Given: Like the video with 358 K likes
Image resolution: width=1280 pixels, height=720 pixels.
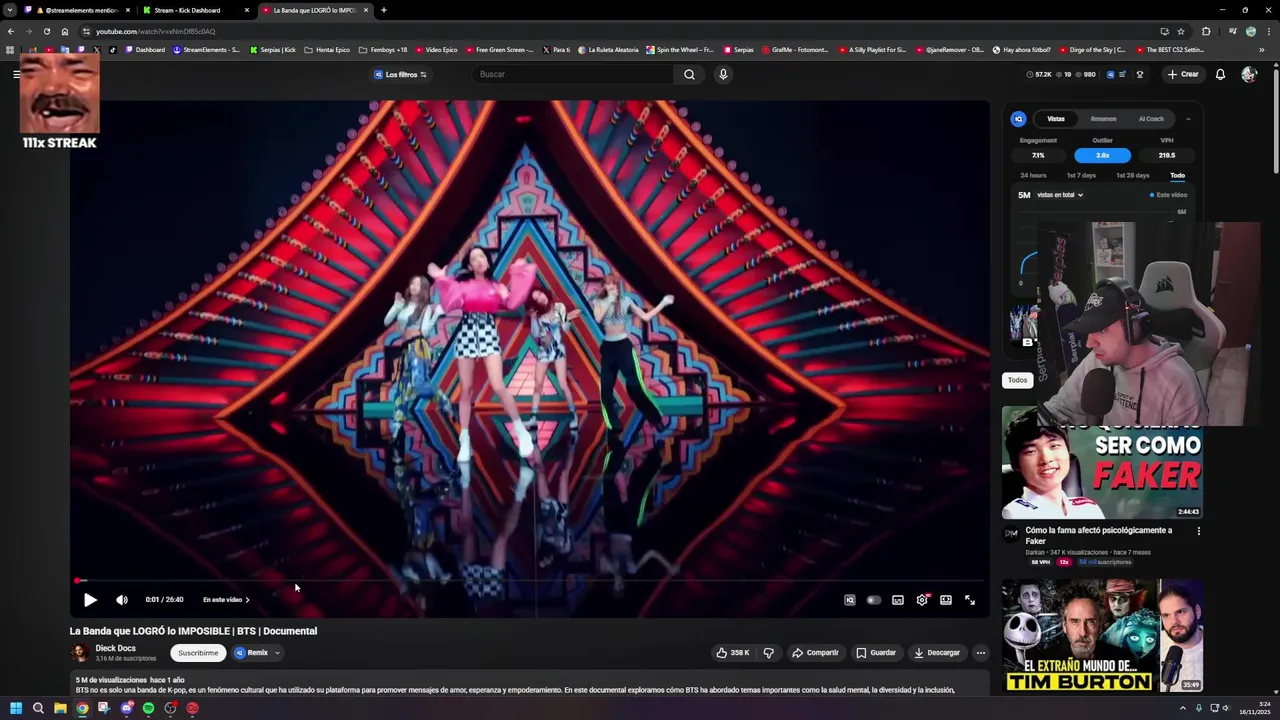Looking at the screenshot, I should (732, 653).
